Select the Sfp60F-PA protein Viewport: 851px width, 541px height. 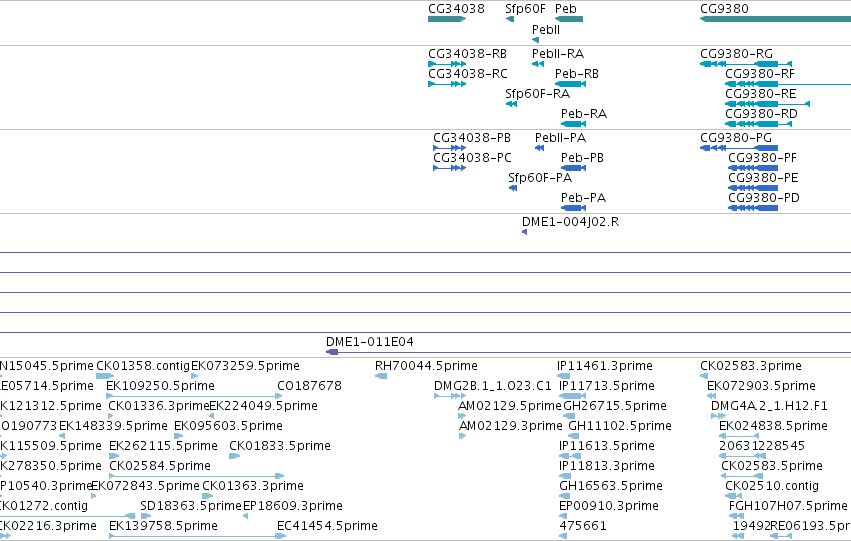pyautogui.click(x=513, y=188)
